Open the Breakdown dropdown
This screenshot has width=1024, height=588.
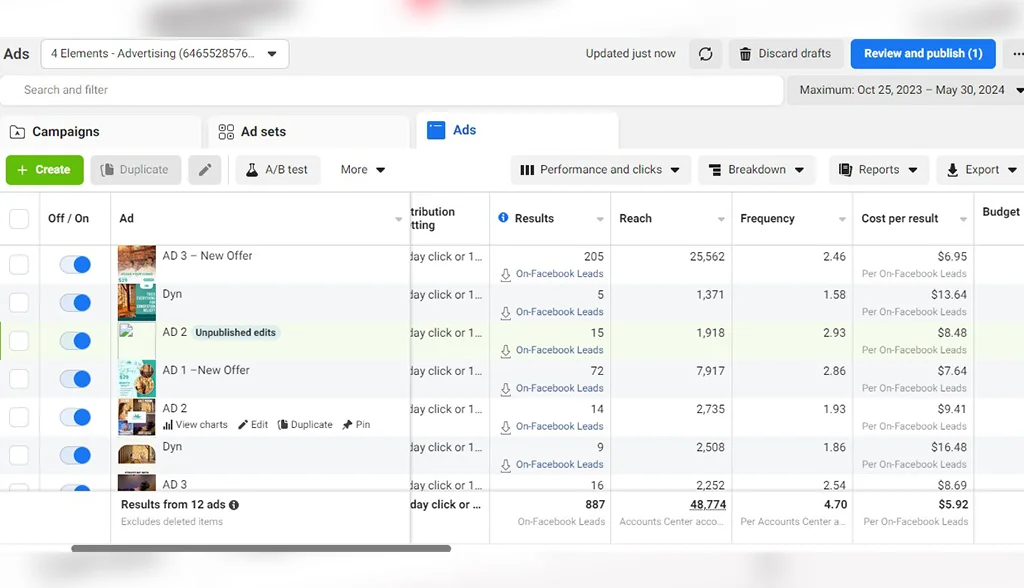click(756, 170)
